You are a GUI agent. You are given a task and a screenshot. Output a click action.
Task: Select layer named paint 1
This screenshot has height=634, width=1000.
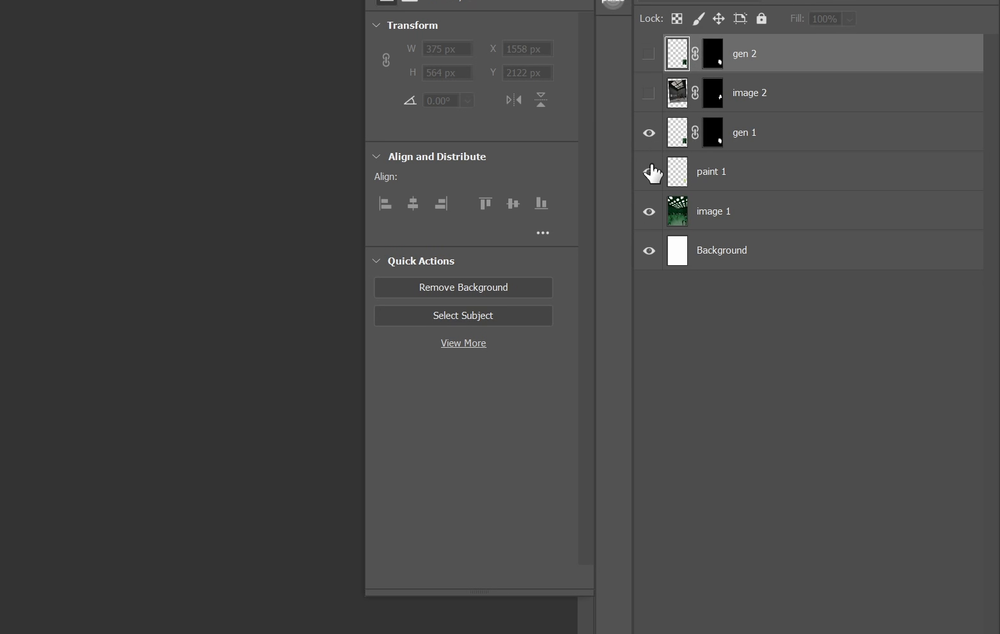[x=711, y=172]
